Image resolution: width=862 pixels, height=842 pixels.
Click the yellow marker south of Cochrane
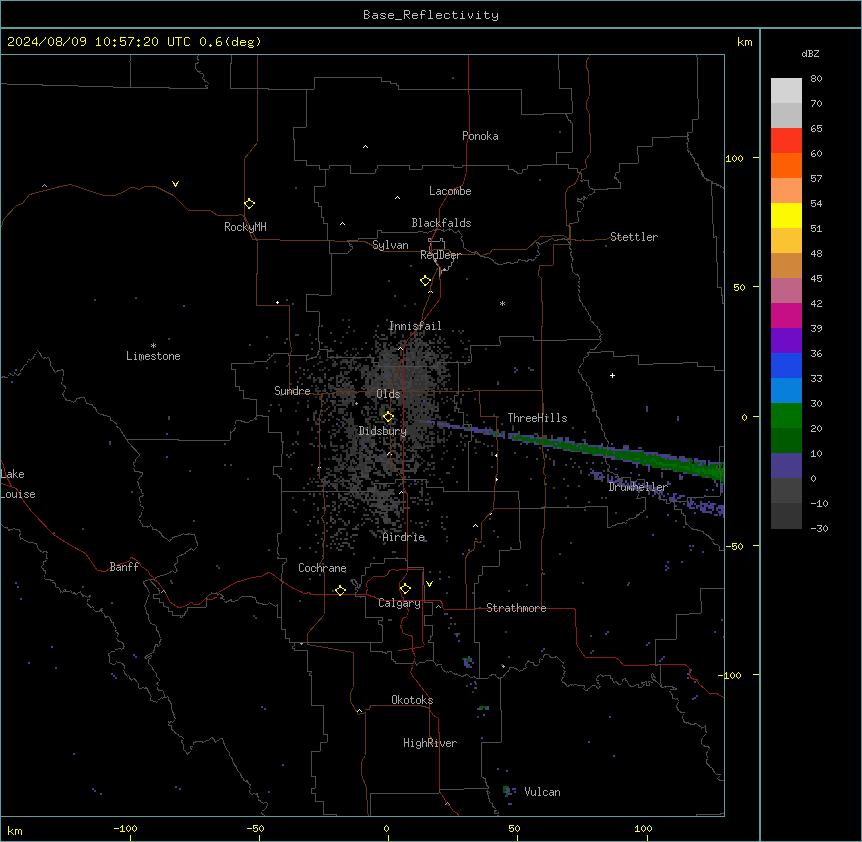click(x=340, y=590)
